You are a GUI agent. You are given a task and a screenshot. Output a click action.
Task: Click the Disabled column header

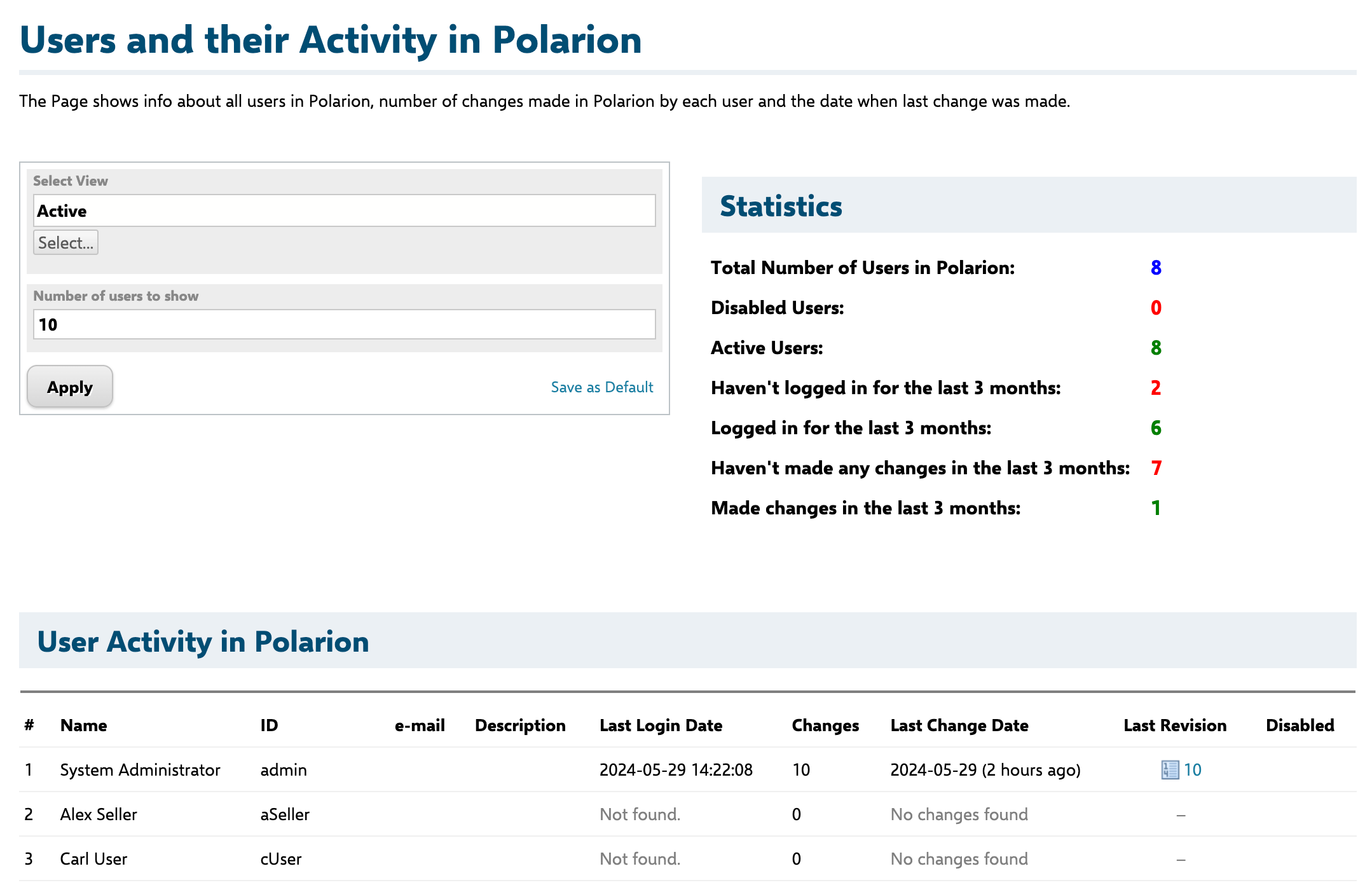coord(1300,725)
